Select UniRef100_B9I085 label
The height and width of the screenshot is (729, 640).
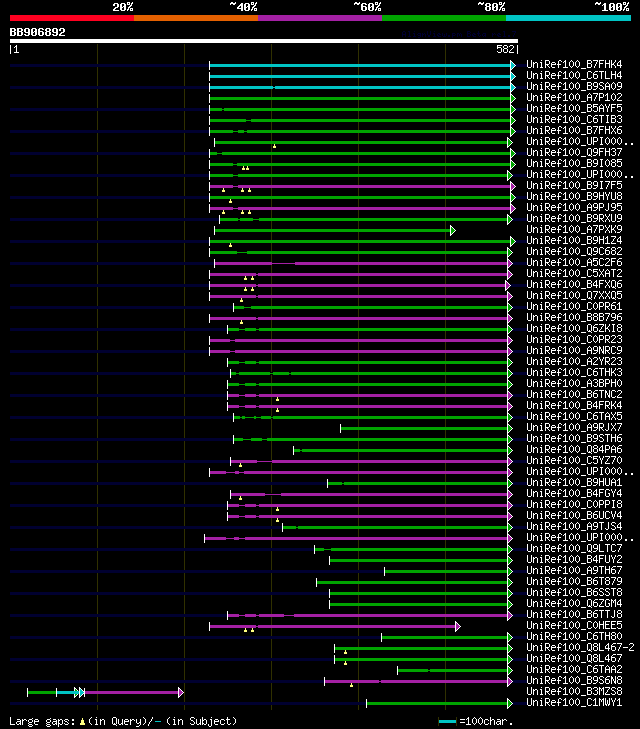pyautogui.click(x=574, y=163)
